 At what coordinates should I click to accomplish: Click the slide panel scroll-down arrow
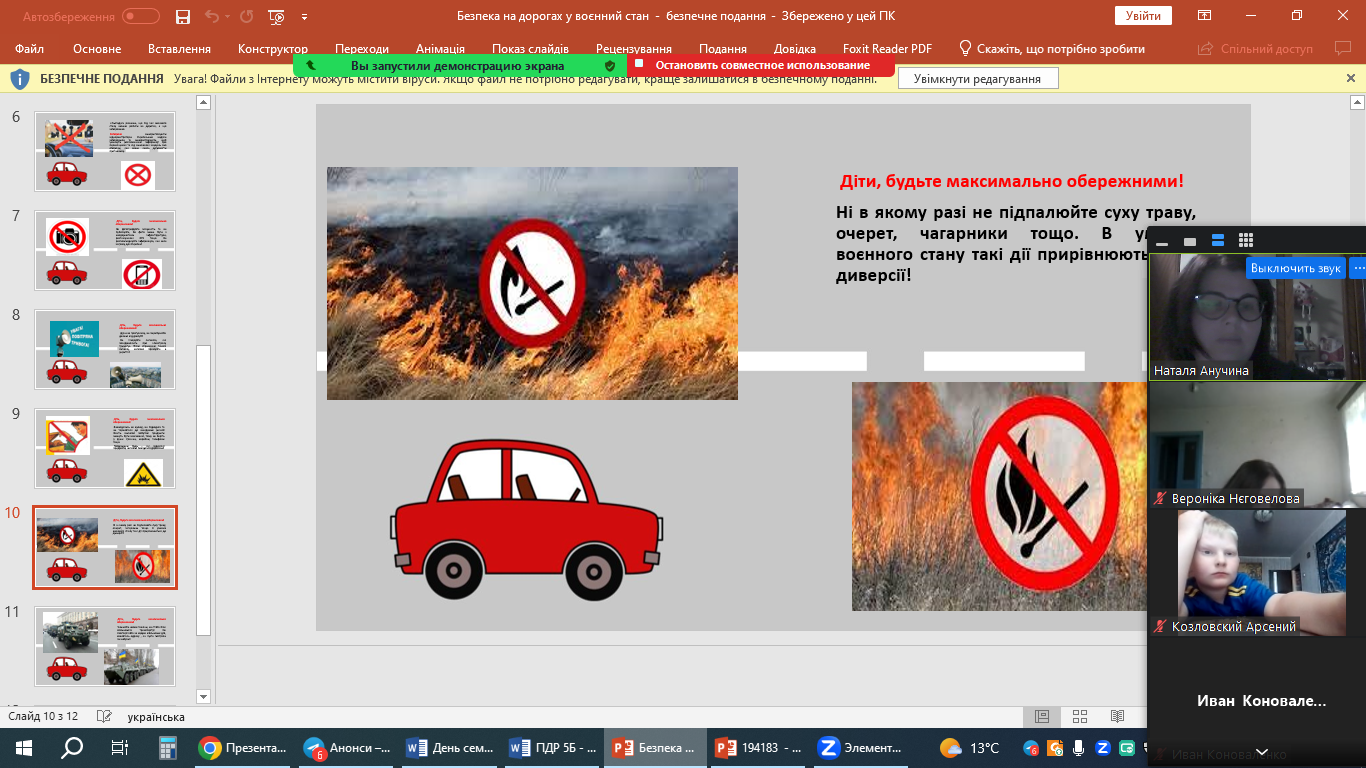pos(203,696)
